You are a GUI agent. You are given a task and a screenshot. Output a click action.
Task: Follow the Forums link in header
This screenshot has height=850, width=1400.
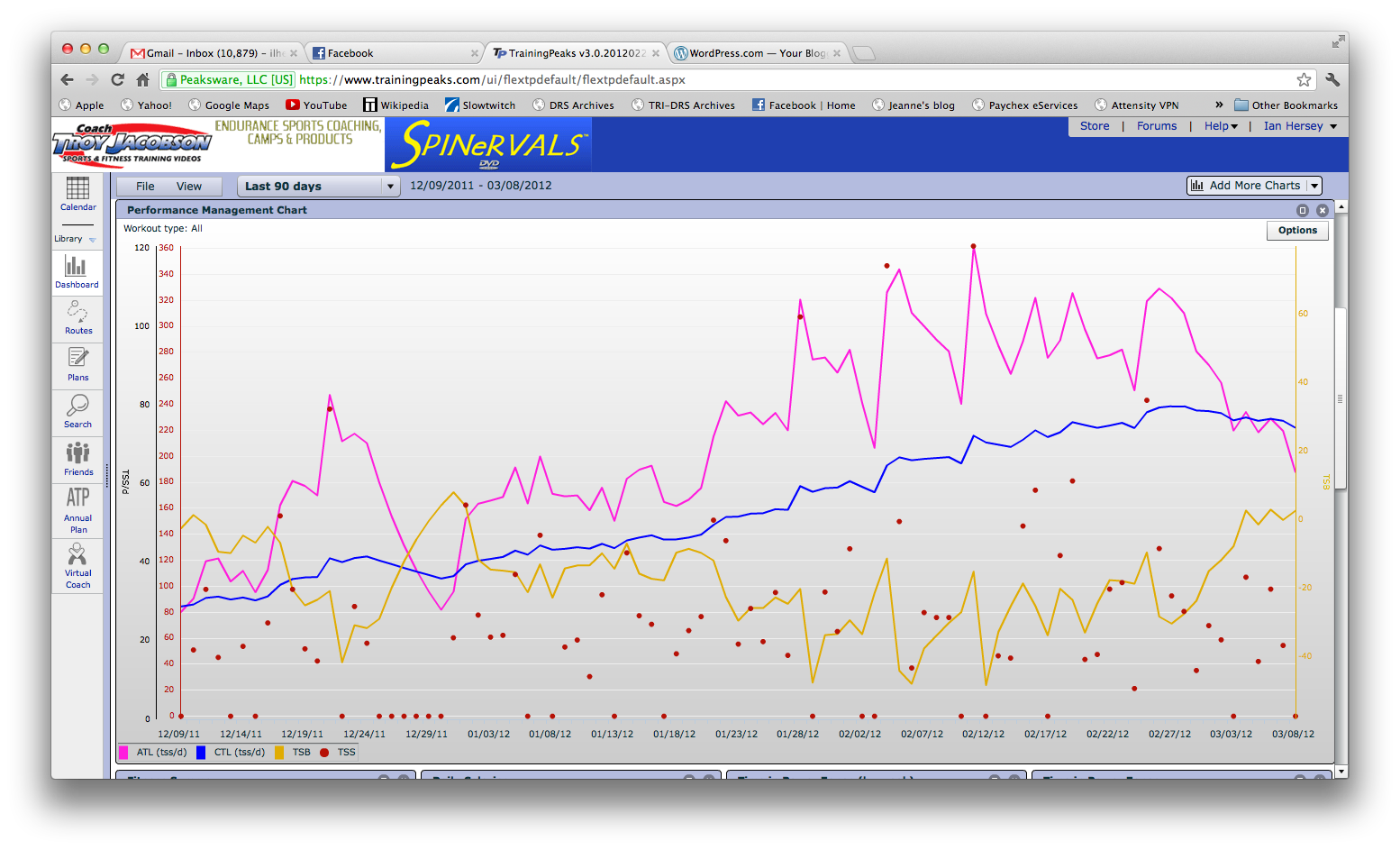1156,126
